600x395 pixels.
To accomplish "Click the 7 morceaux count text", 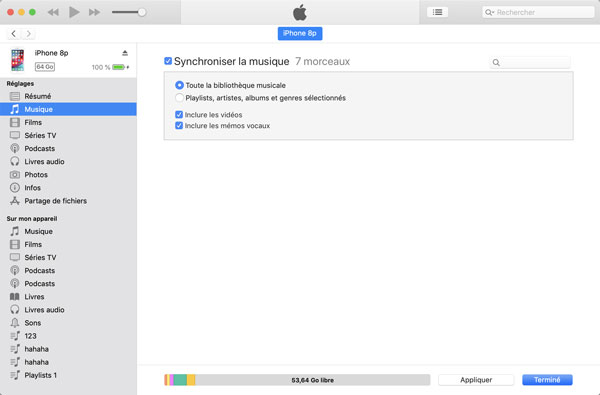I will point(323,61).
